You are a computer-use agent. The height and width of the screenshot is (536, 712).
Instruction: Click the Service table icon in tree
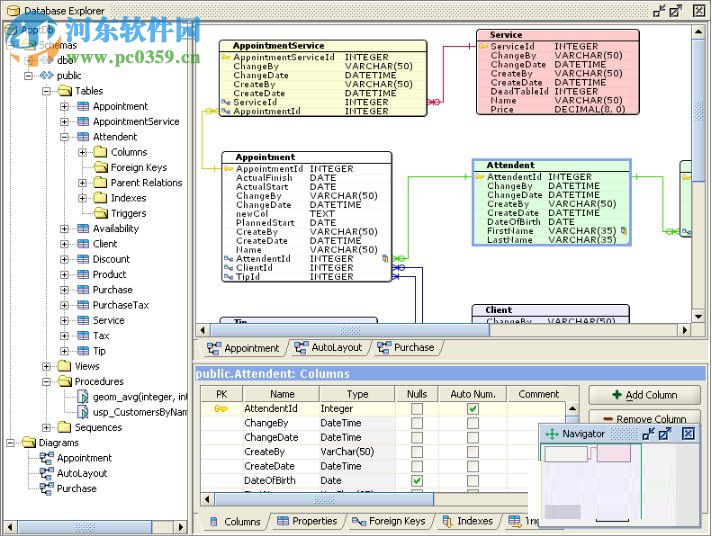pyautogui.click(x=83, y=320)
